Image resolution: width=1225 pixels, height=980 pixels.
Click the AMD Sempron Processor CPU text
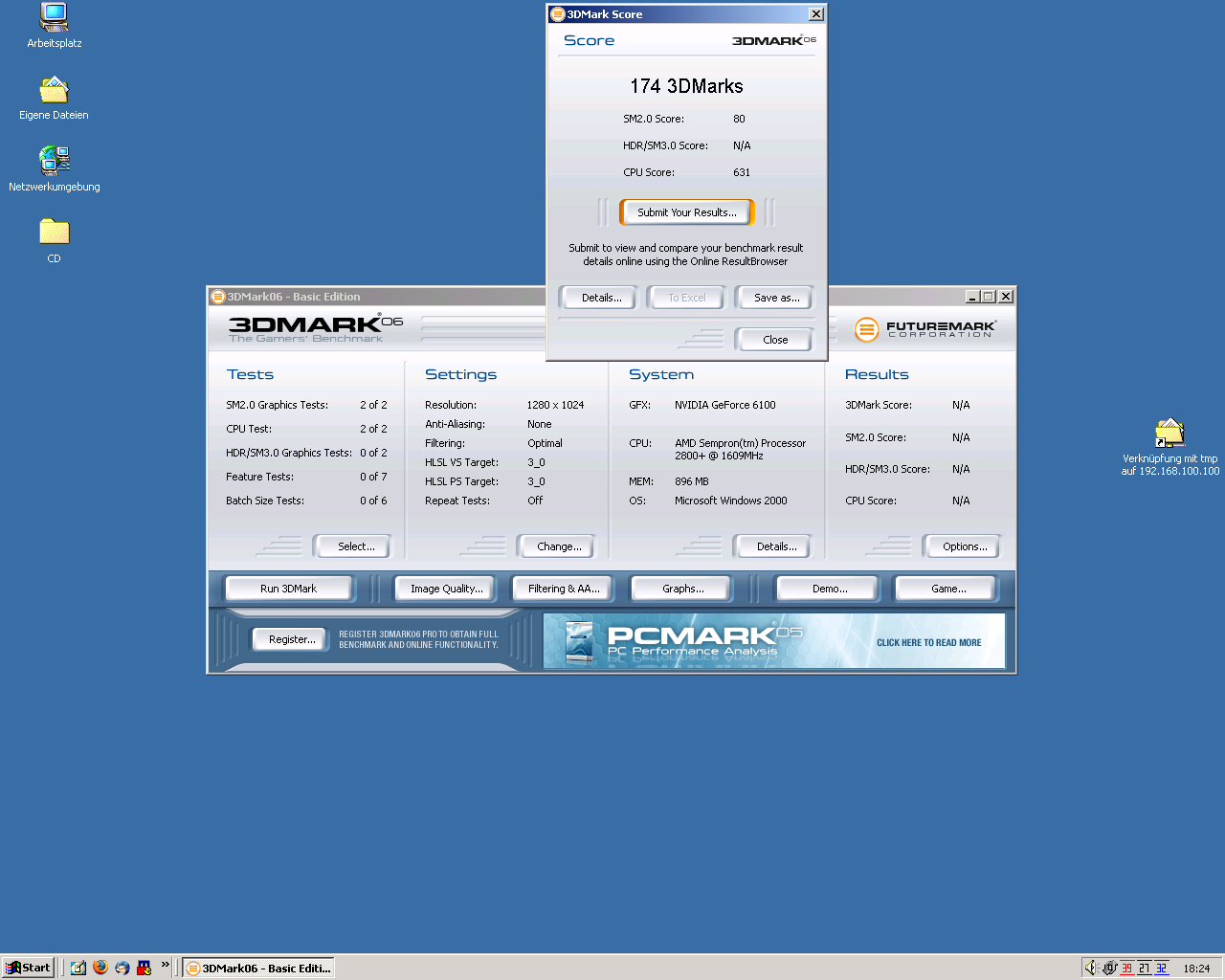click(x=740, y=449)
